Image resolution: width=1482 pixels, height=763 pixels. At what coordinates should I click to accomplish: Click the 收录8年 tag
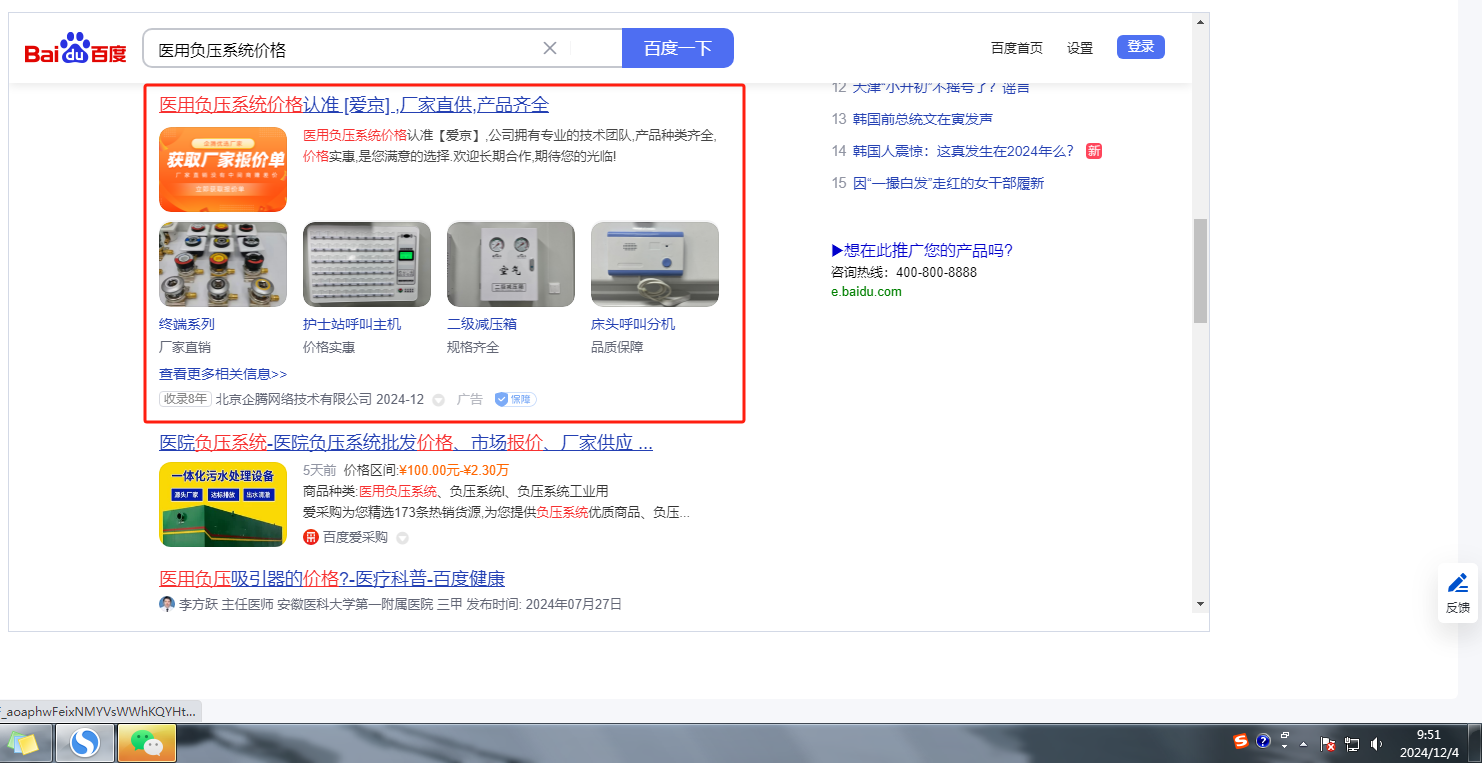pyautogui.click(x=185, y=399)
